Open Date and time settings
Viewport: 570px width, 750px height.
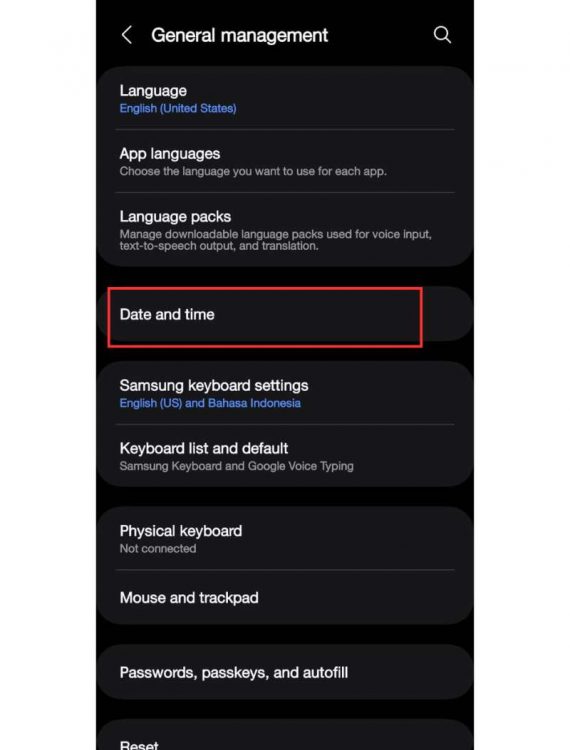pos(285,314)
